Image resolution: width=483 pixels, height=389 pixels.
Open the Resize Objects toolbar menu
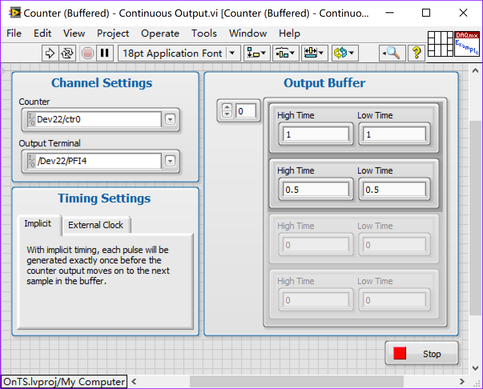click(x=314, y=53)
